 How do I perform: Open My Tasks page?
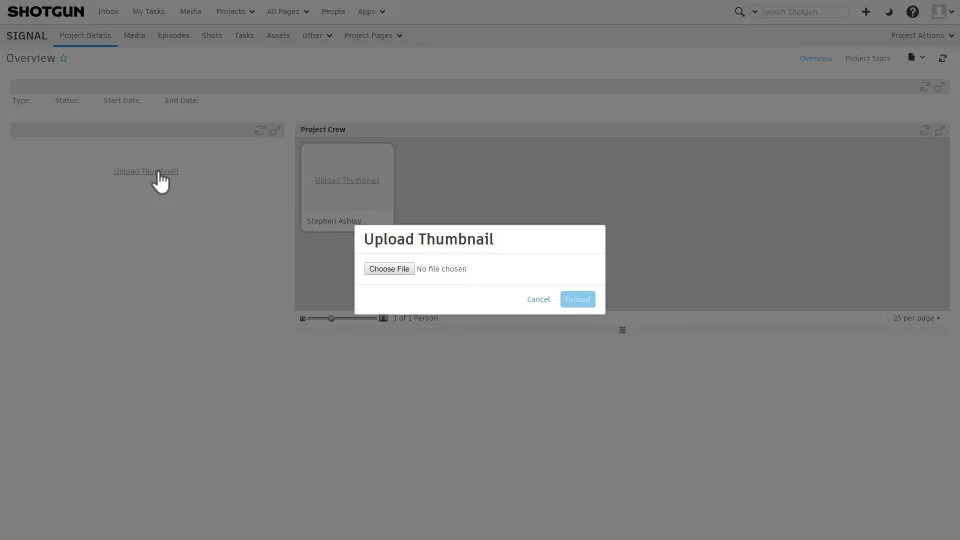(149, 12)
